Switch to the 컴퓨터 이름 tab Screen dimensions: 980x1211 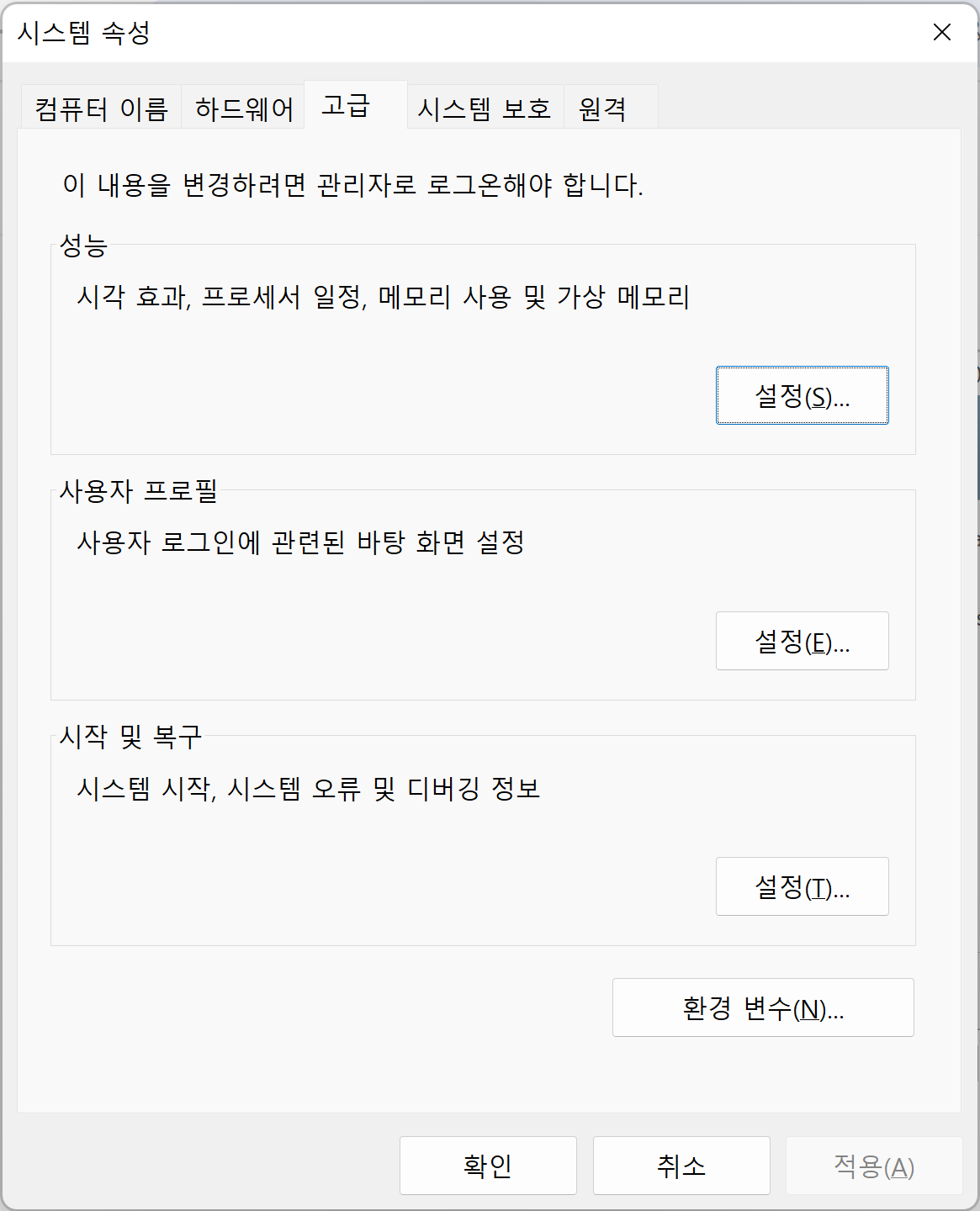(x=101, y=108)
